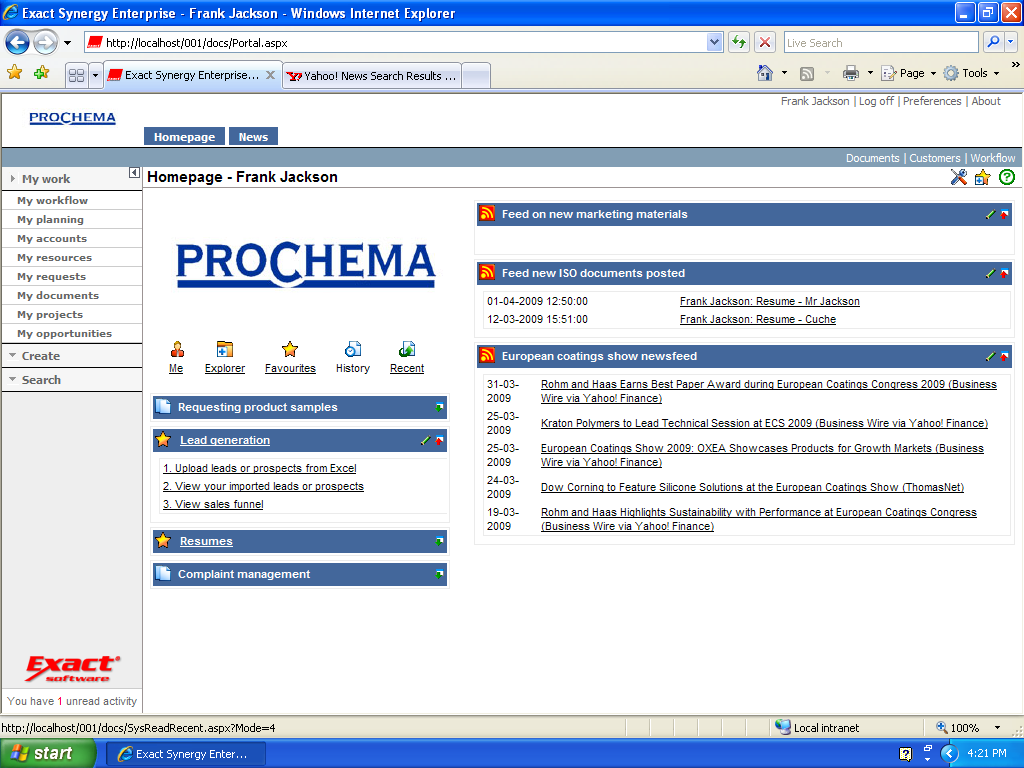Open the browser Tools menu dropdown
The image size is (1024, 768).
[997, 73]
